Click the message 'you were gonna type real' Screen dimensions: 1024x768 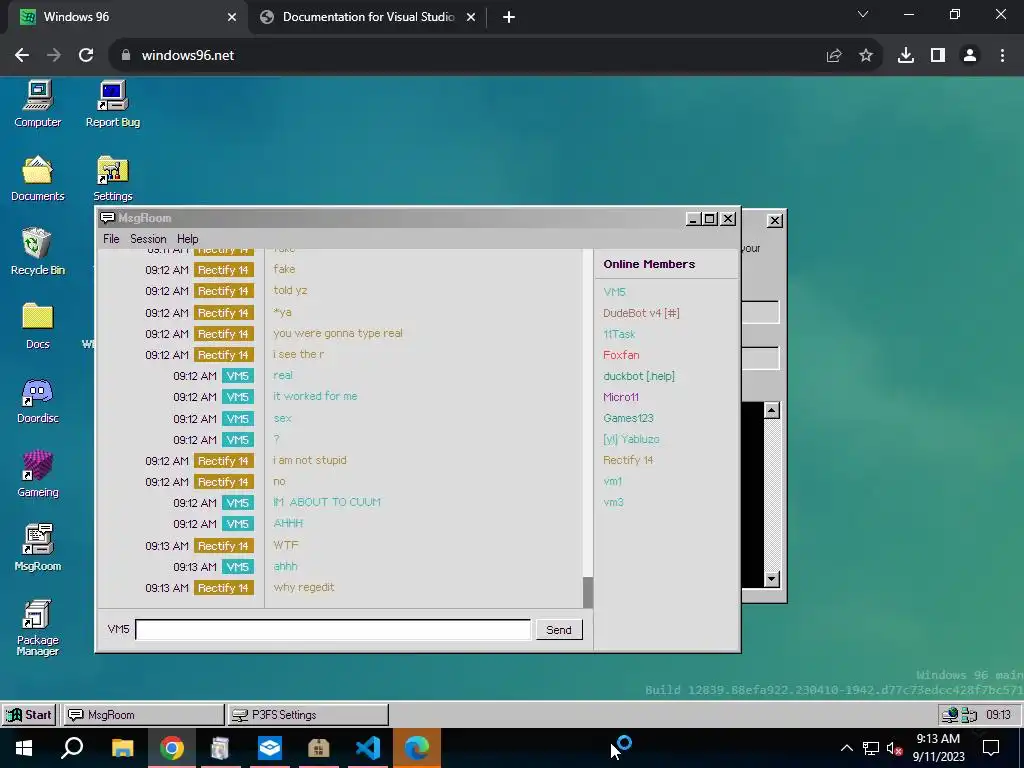point(338,333)
